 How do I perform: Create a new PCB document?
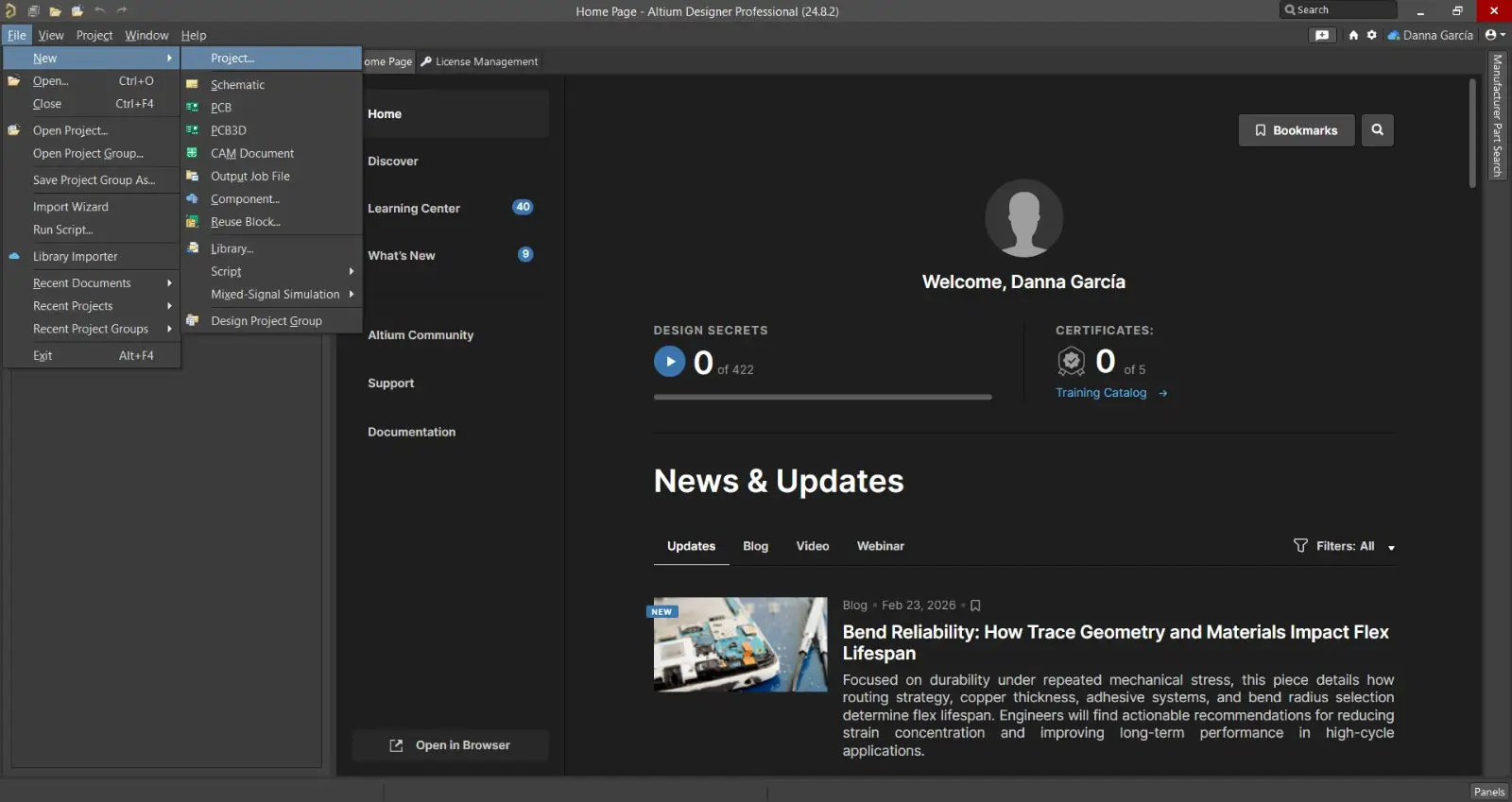point(271,108)
